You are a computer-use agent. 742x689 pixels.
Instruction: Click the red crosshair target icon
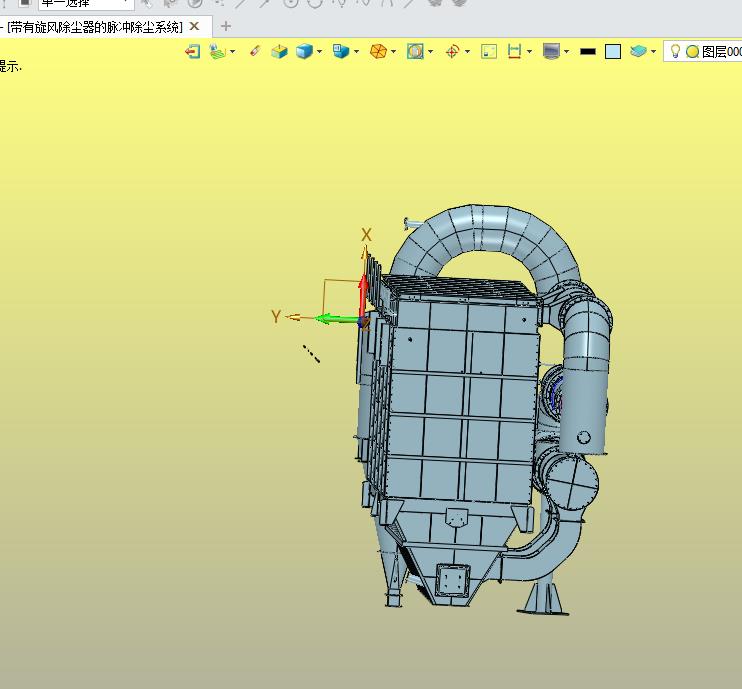452,51
